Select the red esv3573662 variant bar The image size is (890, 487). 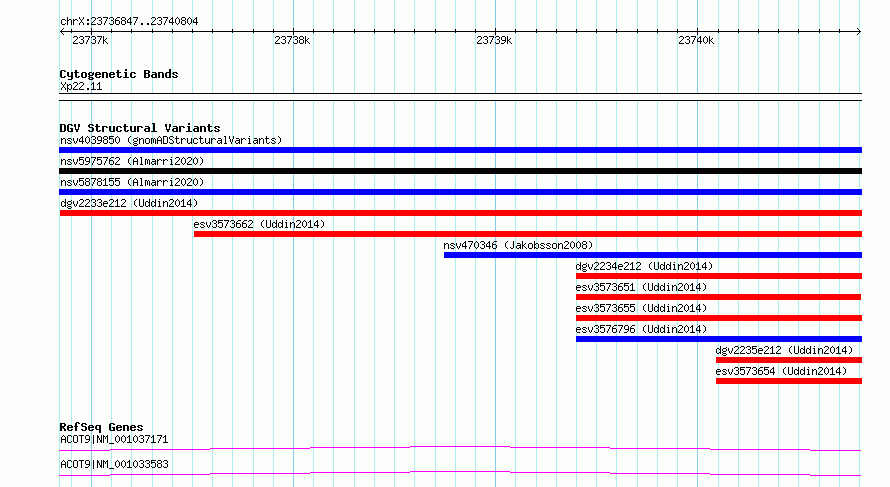(x=528, y=234)
